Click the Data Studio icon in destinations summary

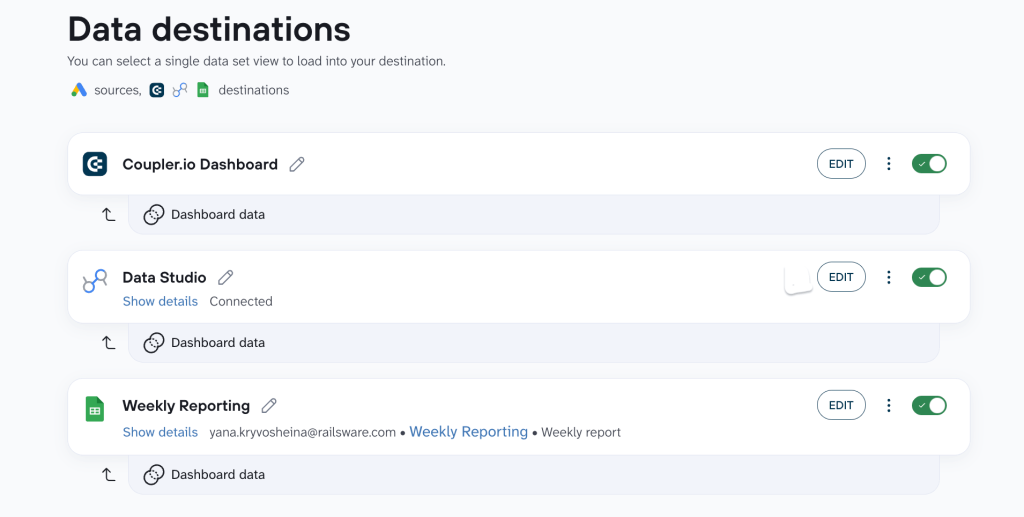coord(180,90)
